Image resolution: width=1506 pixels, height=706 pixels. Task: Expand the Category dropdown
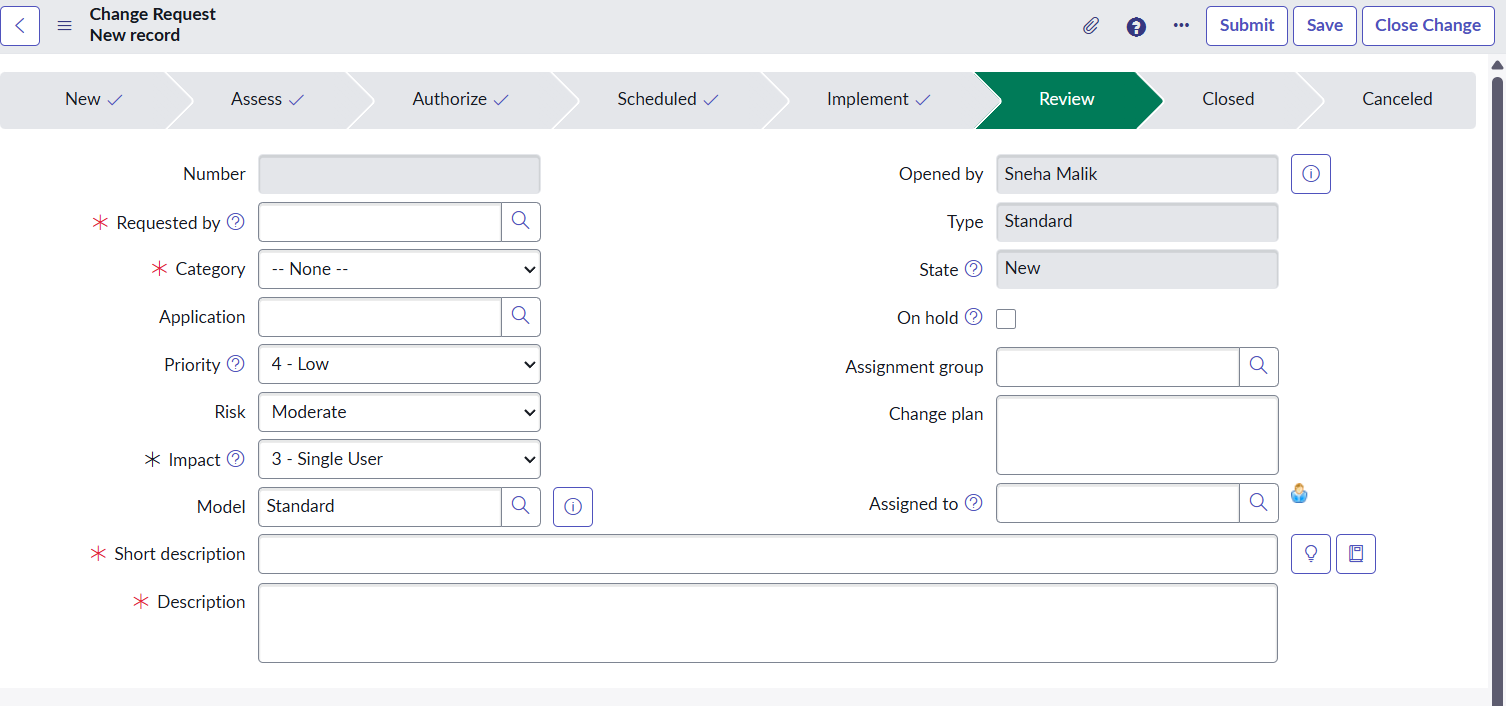pos(399,269)
